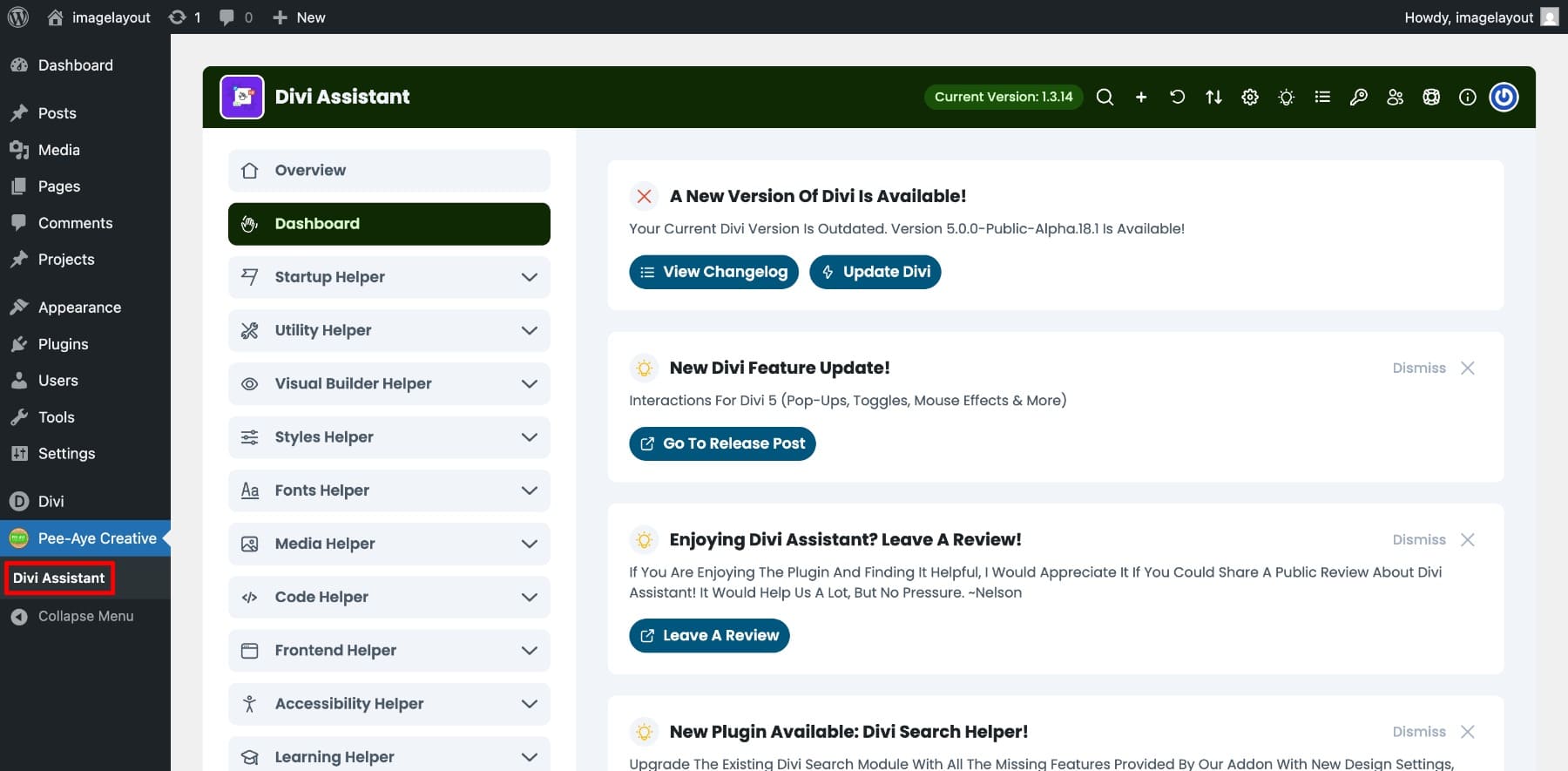Expand the Styles Helper section
Screen dimensions: 1568x771
(x=389, y=437)
